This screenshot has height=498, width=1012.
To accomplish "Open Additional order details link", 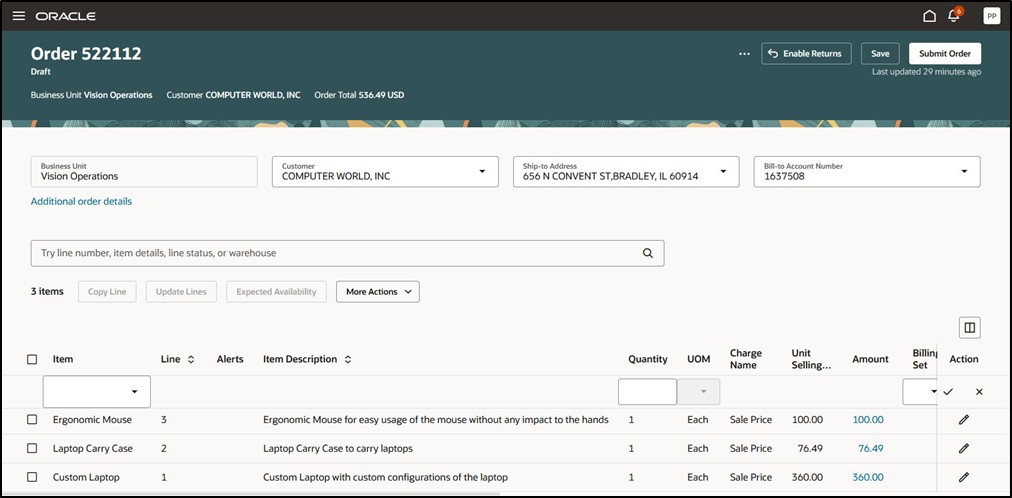I will (x=81, y=201).
